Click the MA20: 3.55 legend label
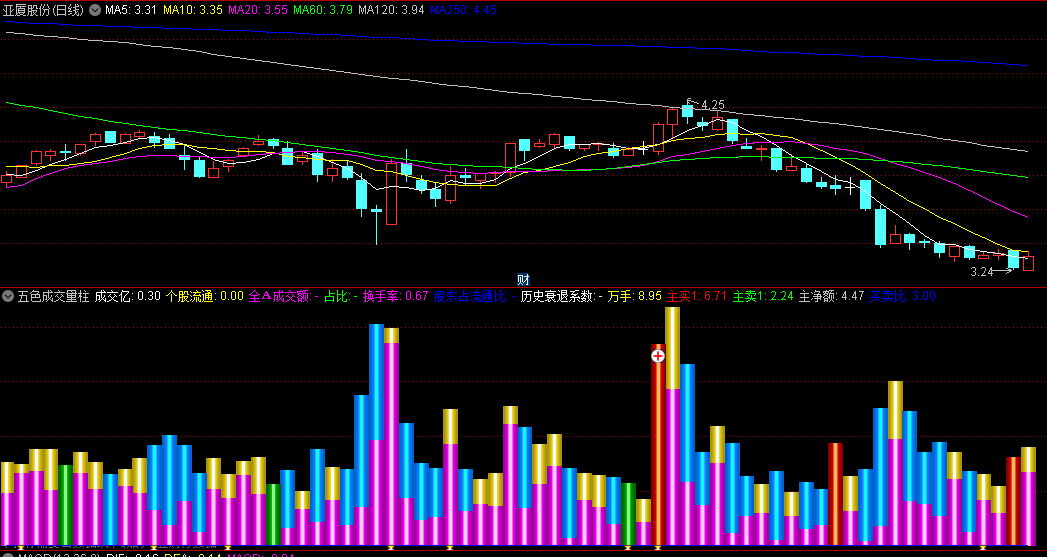 258,10
